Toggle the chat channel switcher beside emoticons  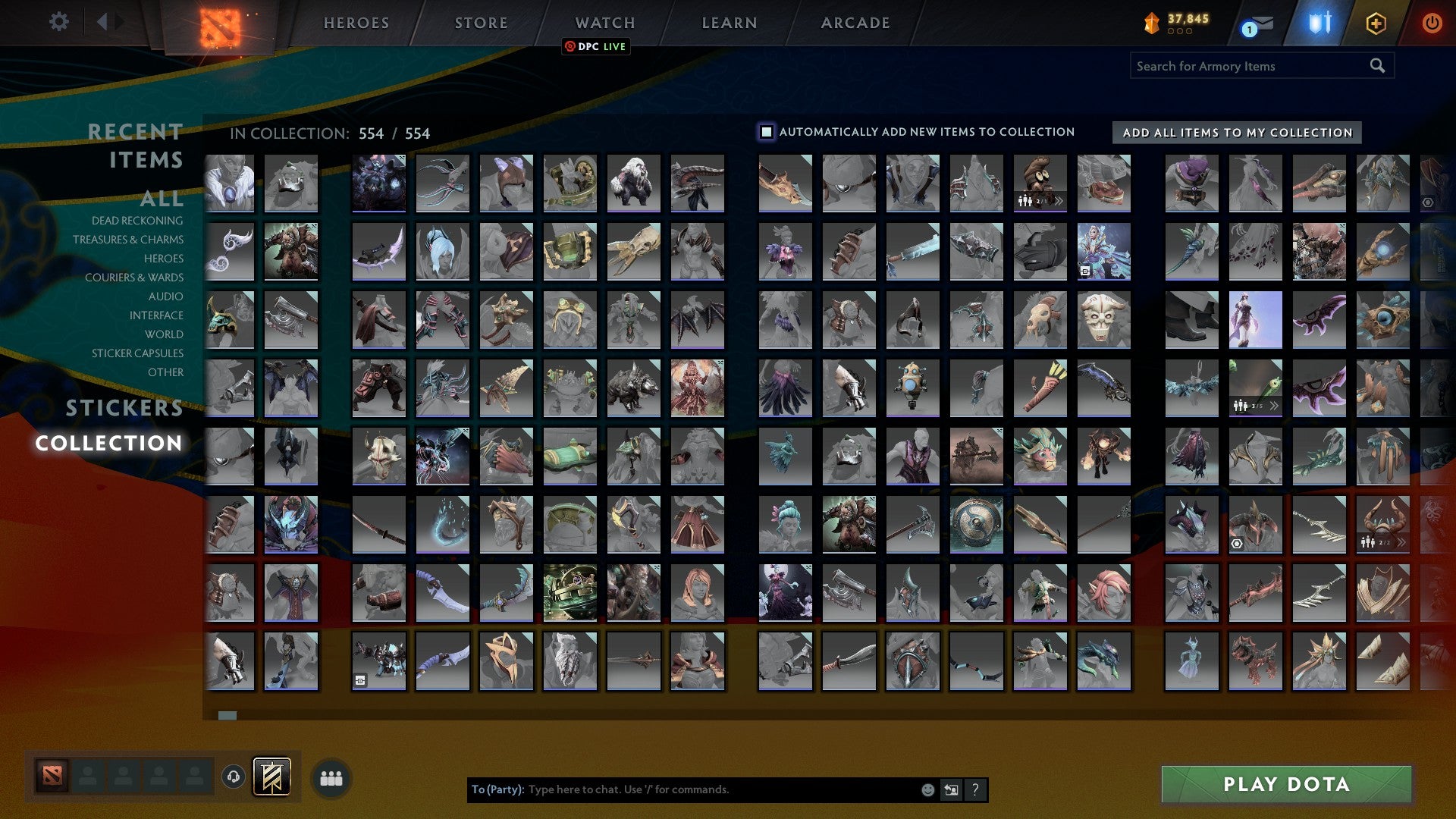[950, 789]
